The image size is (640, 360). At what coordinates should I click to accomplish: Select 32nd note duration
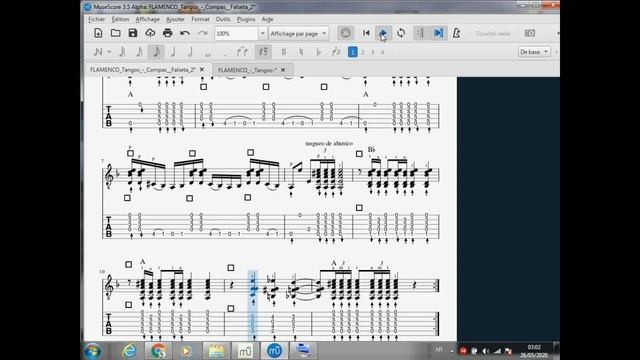pyautogui.click(x=122, y=52)
